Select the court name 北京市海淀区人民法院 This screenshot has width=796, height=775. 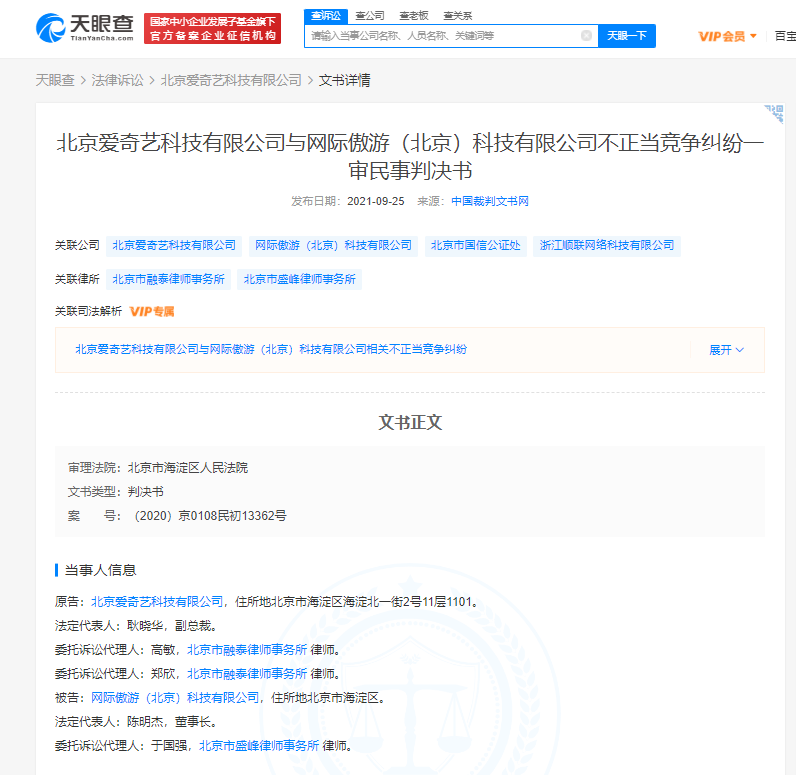187,468
